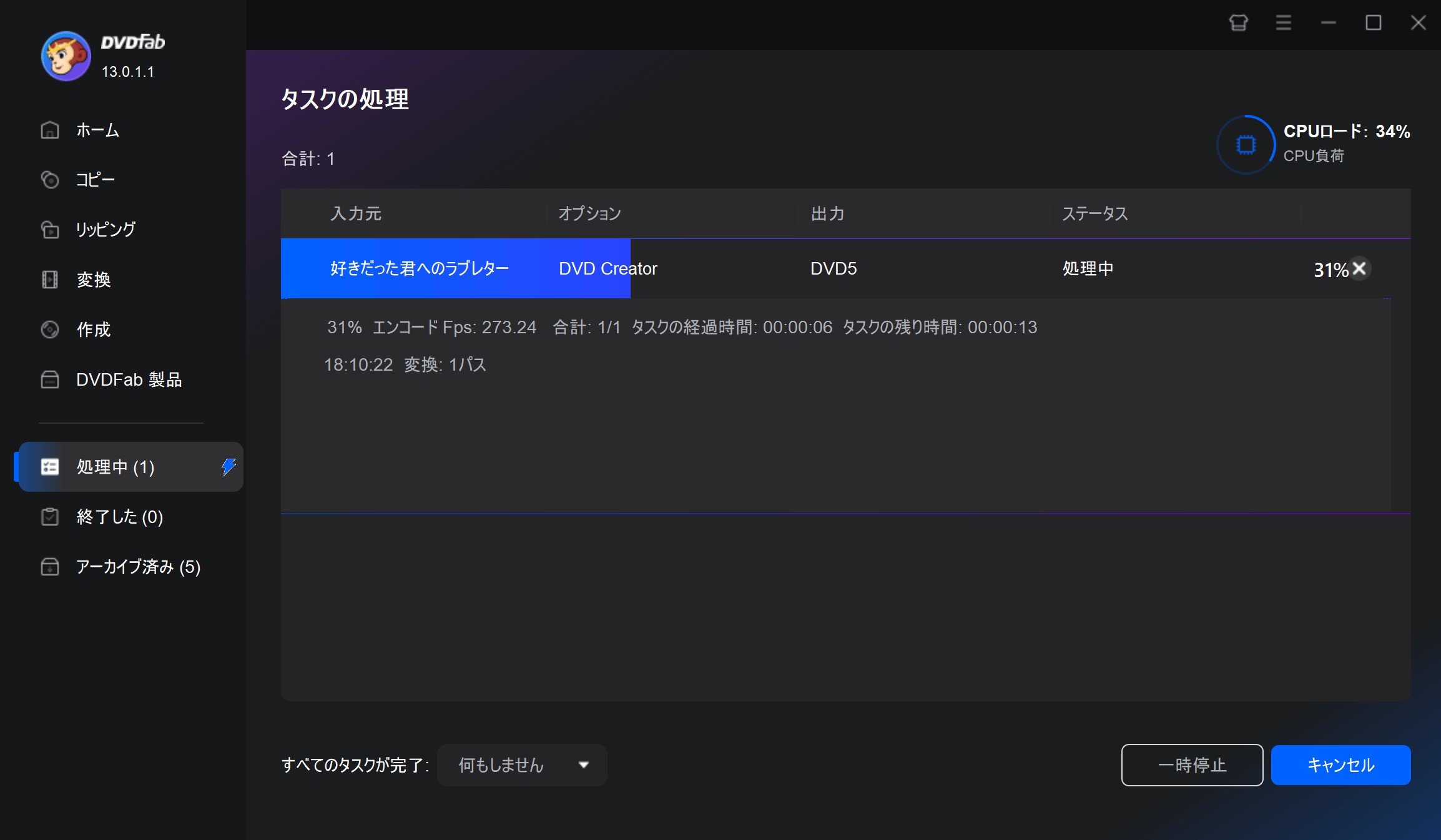Select task 好きだった君へのラブレター

[420, 268]
